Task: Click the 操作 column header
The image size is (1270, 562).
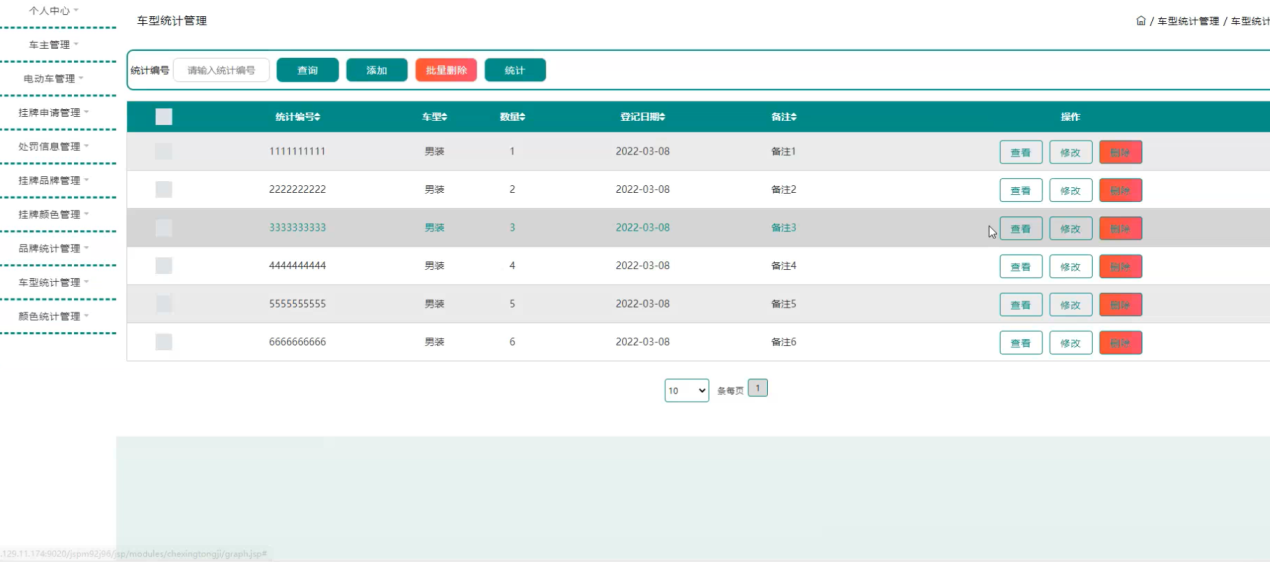Action: point(1070,117)
